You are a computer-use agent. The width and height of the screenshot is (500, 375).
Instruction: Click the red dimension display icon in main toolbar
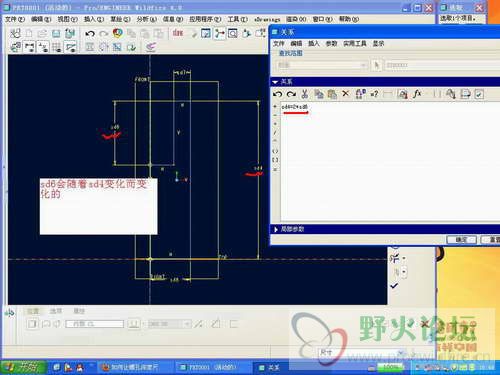click(x=178, y=33)
